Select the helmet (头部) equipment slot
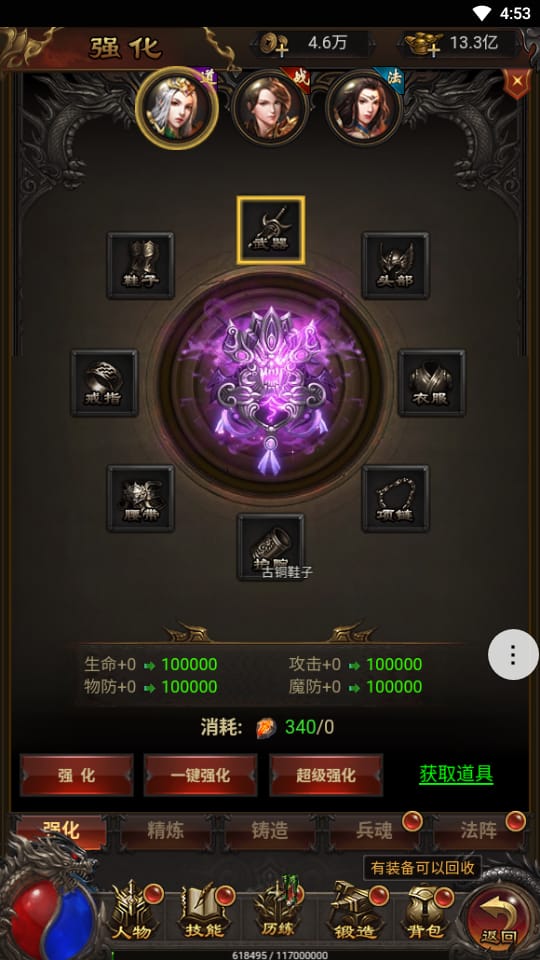540x960 pixels. click(x=396, y=265)
